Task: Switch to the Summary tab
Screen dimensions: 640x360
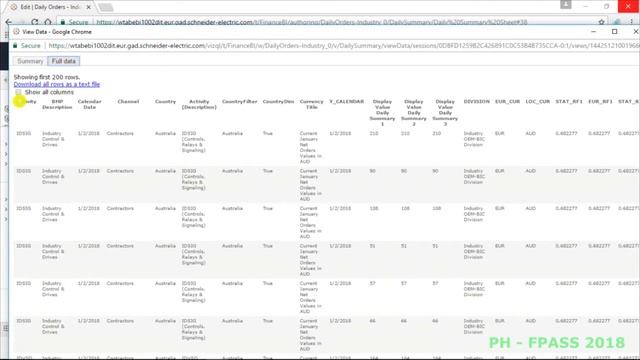Action: (30, 61)
